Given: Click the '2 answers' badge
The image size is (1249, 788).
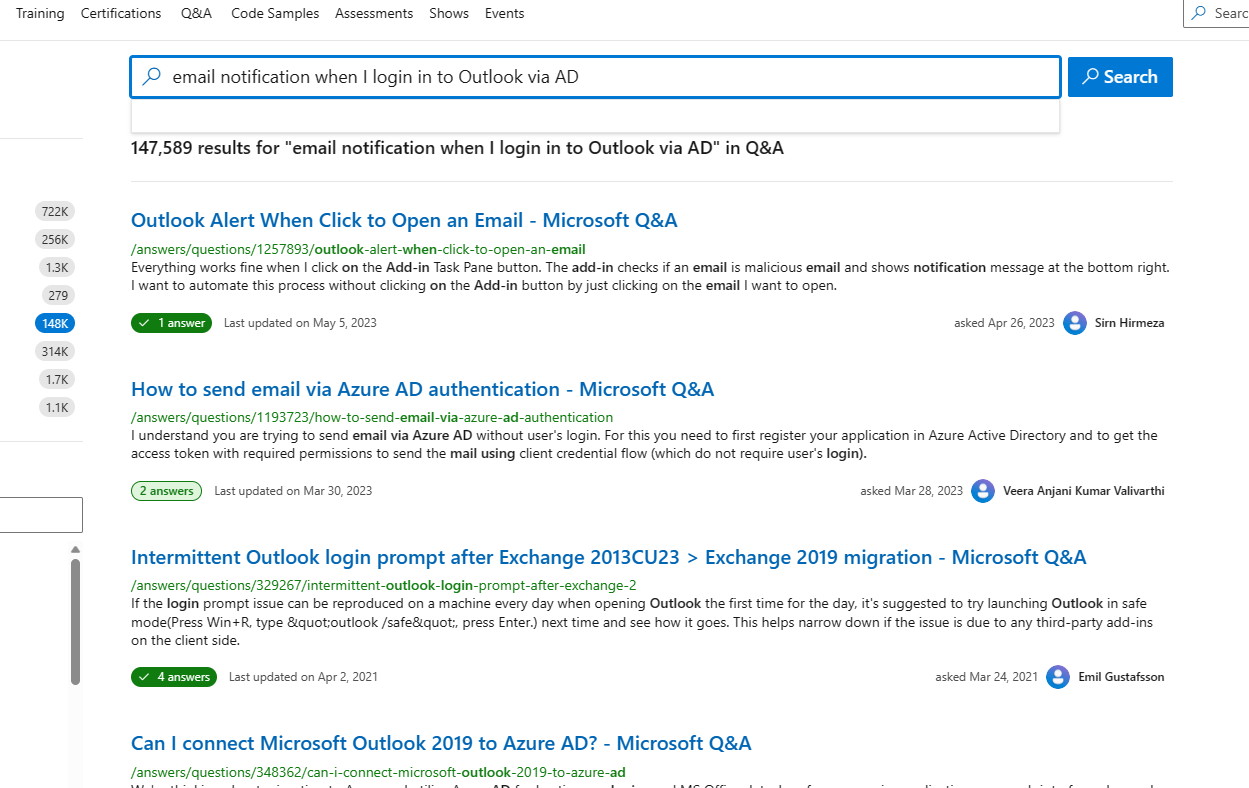Looking at the screenshot, I should coord(166,491).
